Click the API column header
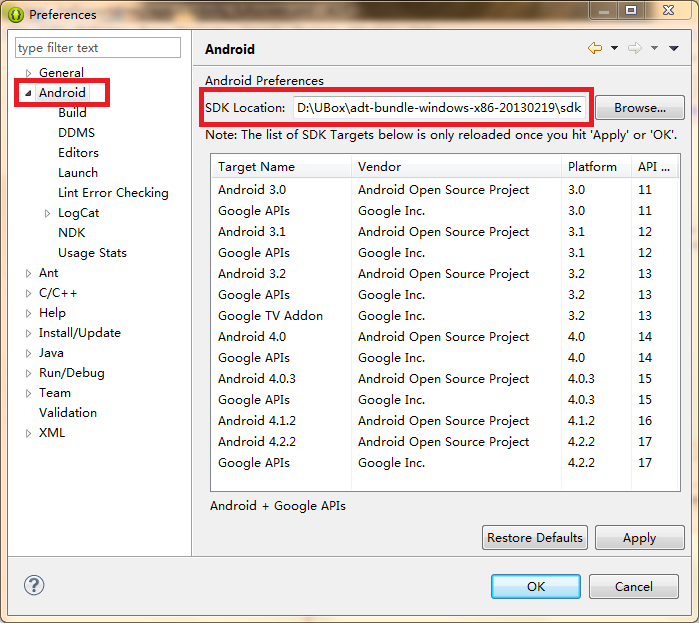This screenshot has width=699, height=623. click(x=655, y=167)
